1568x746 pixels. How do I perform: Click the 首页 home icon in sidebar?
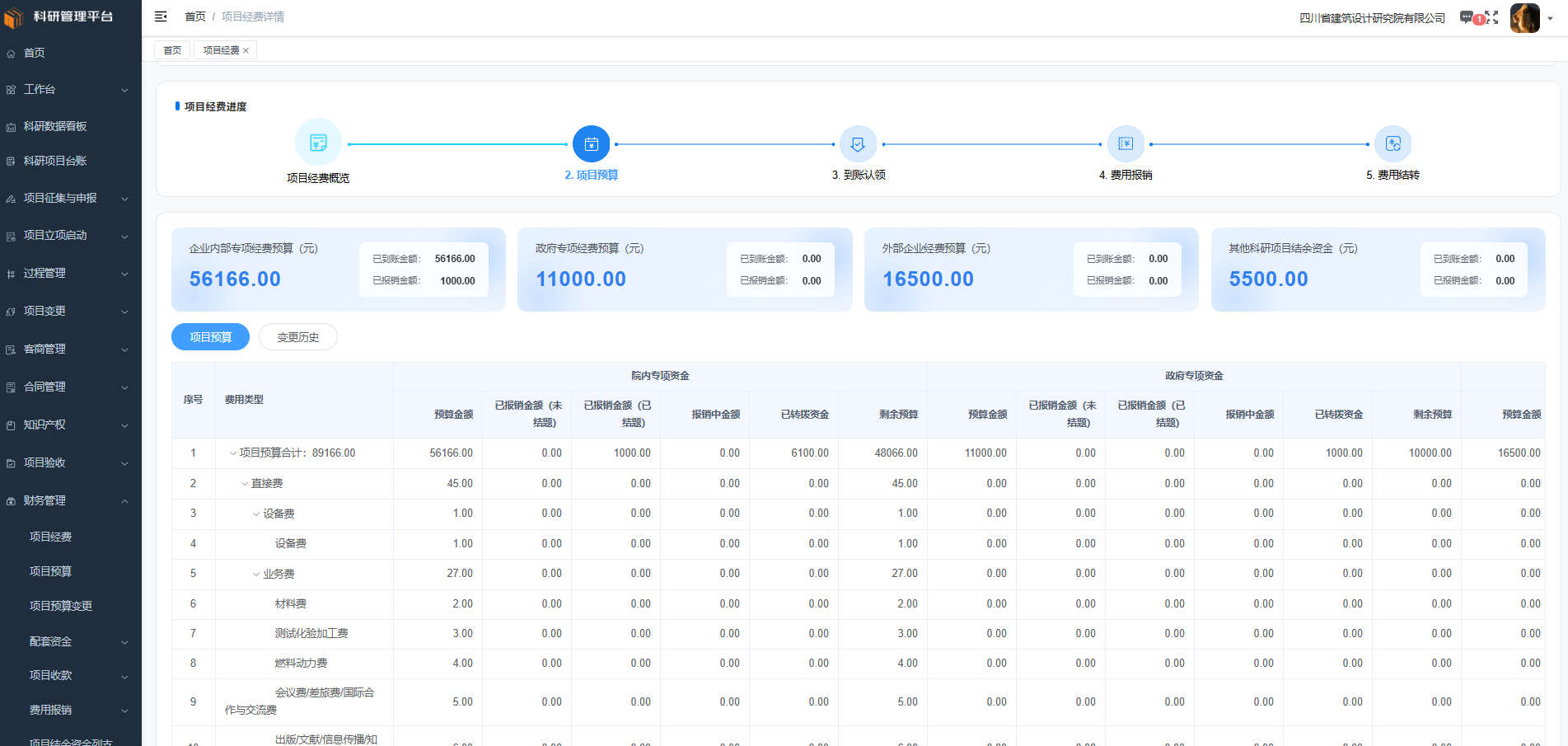pos(11,54)
